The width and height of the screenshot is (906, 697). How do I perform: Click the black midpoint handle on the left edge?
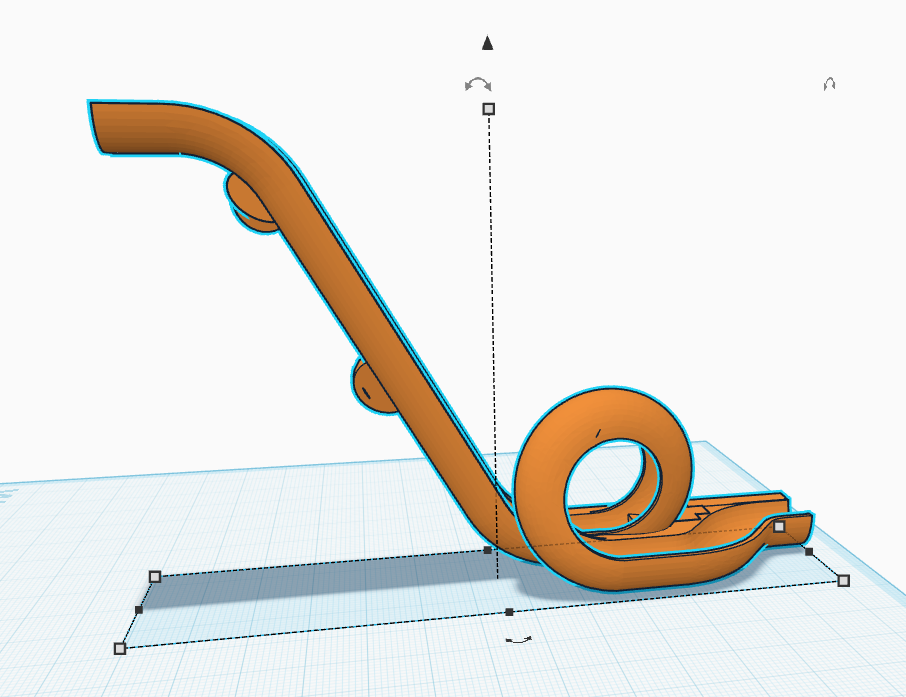pyautogui.click(x=139, y=610)
